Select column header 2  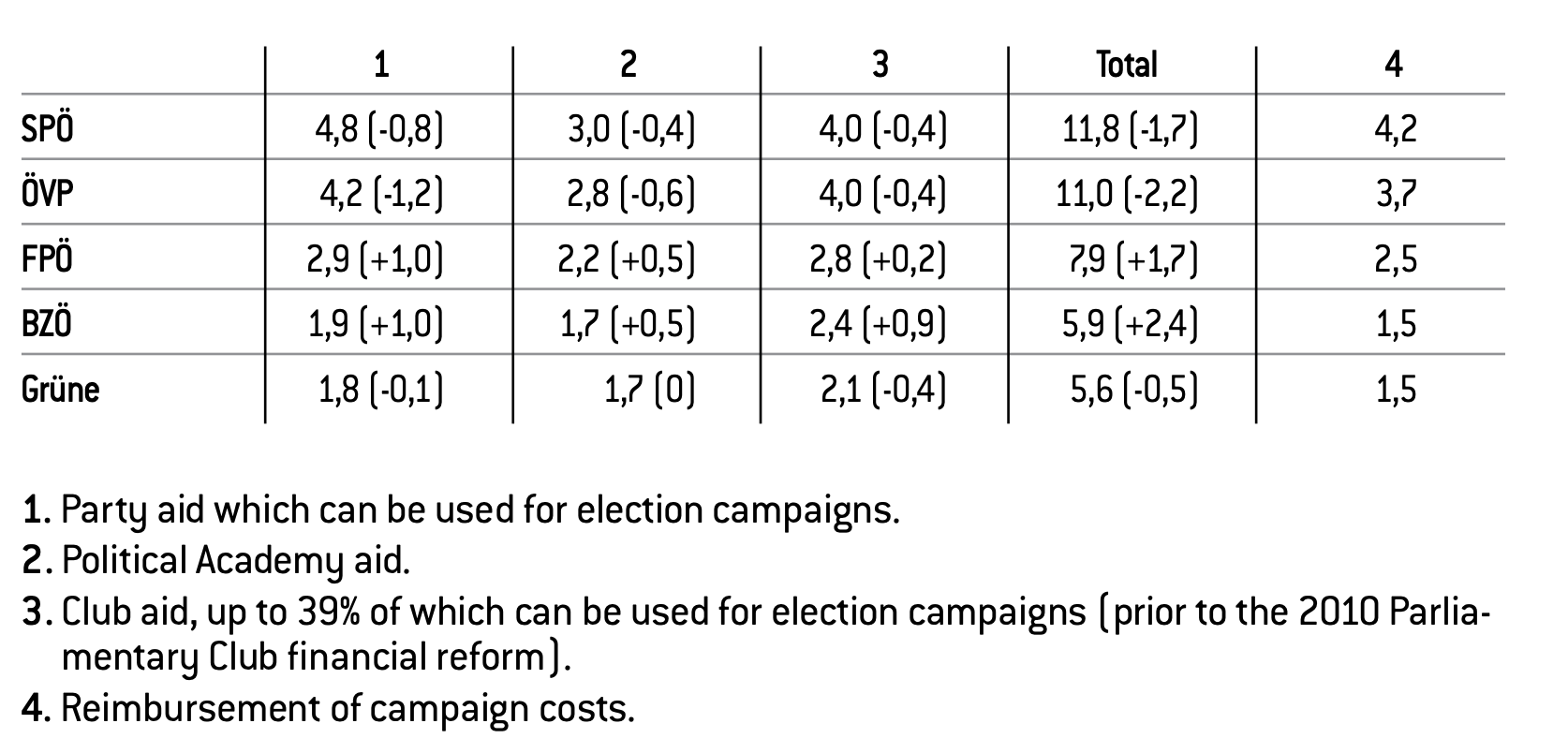[x=629, y=65]
